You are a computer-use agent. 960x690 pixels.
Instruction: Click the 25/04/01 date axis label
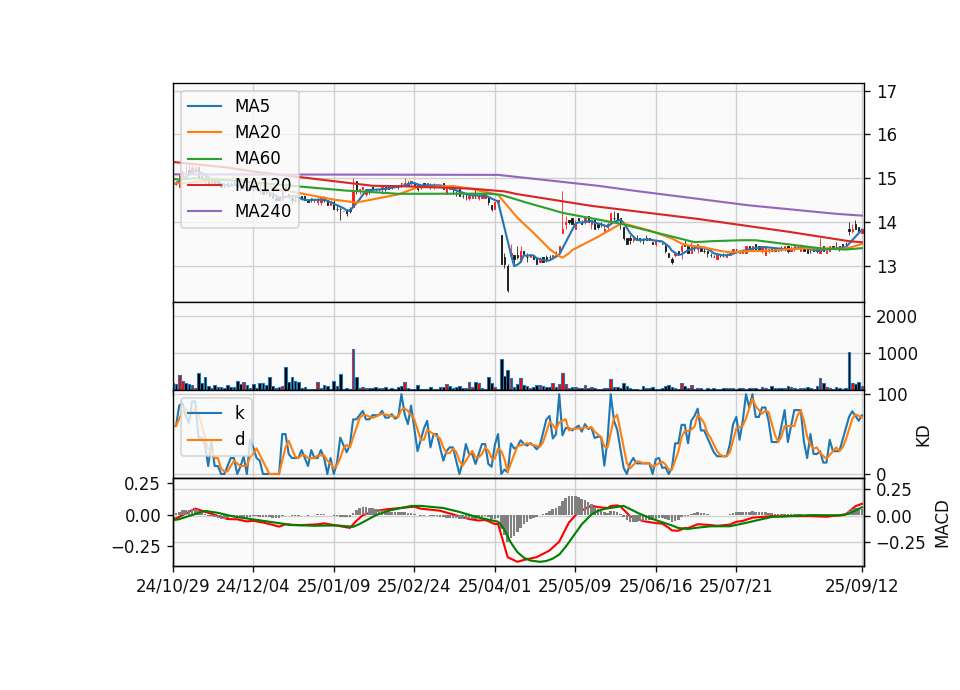click(495, 586)
